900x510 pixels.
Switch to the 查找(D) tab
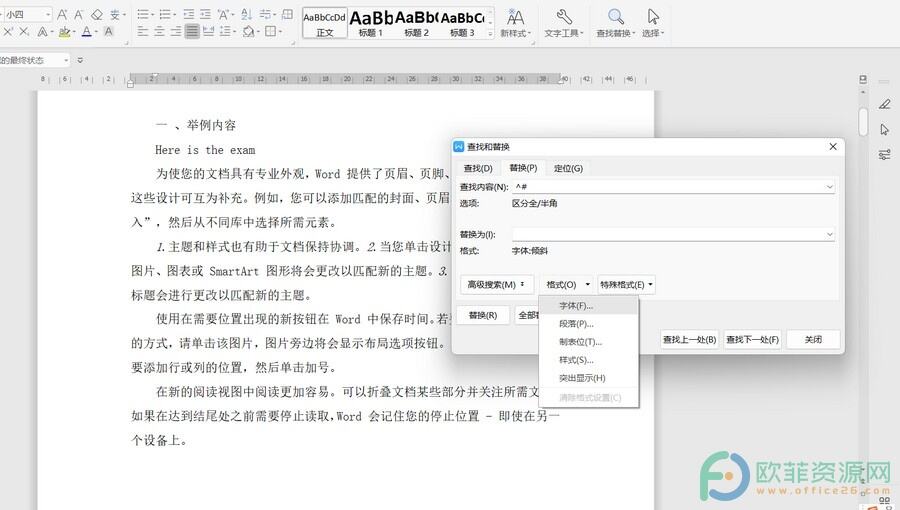point(478,168)
